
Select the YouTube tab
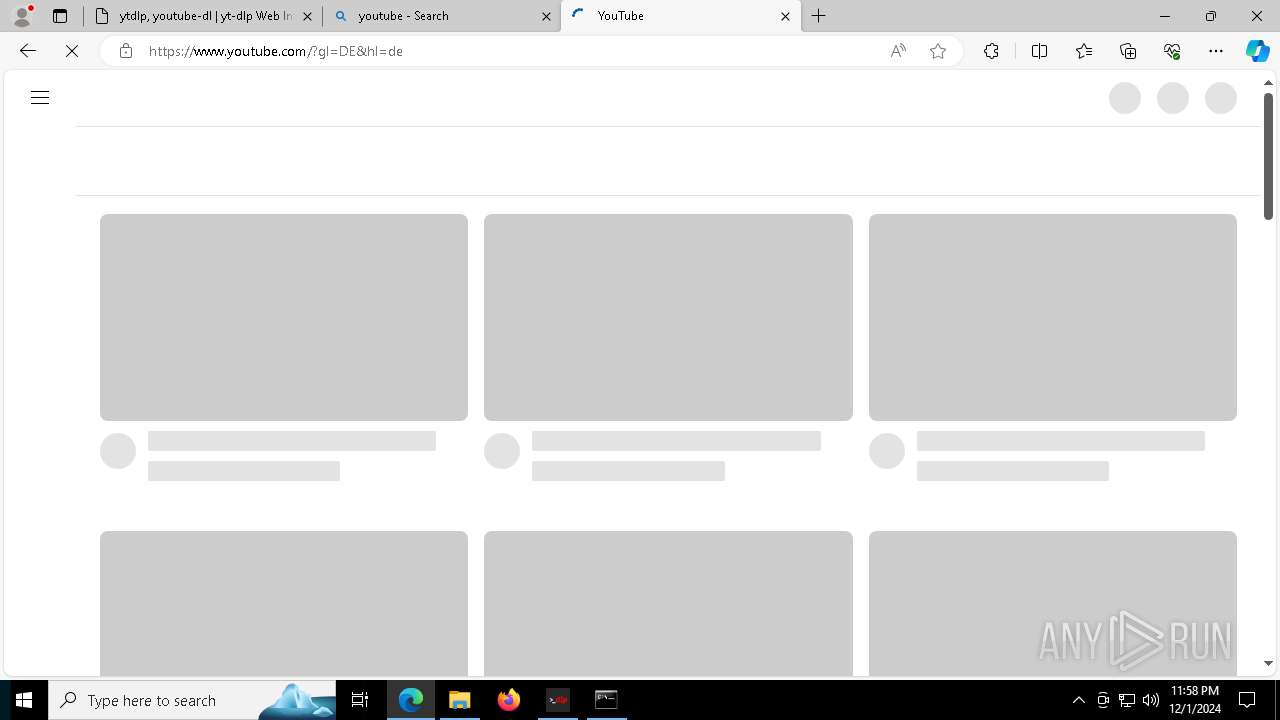click(x=680, y=16)
